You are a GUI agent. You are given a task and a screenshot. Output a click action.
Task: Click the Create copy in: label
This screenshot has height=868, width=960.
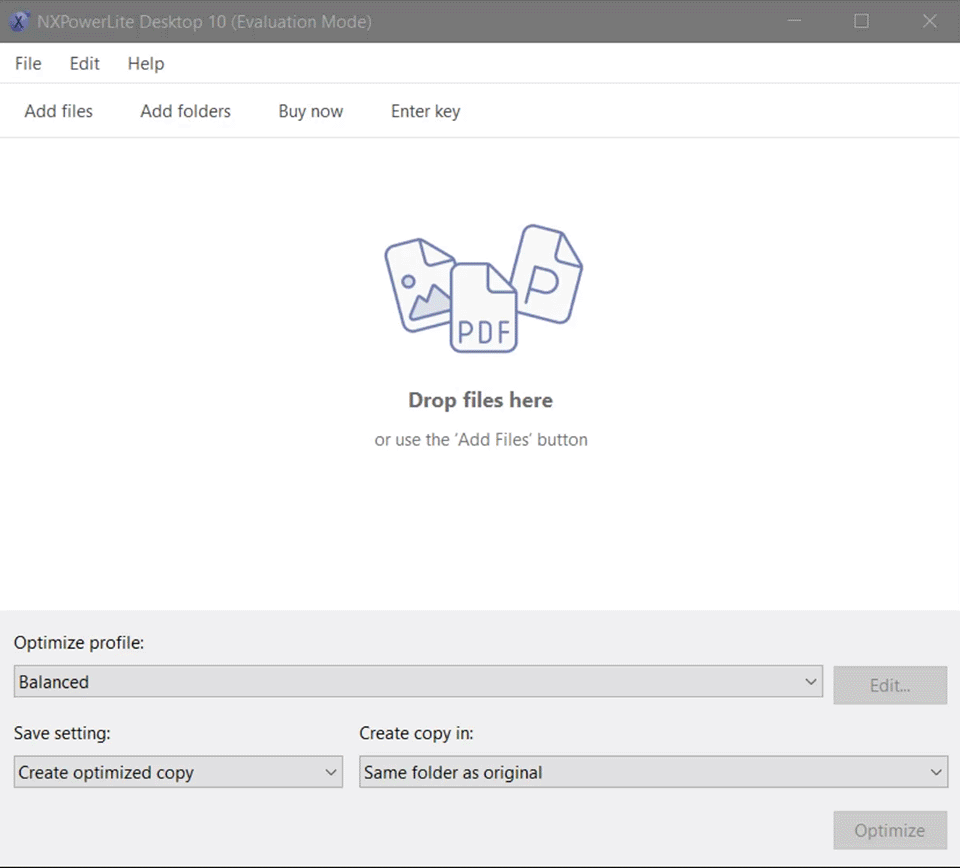(x=416, y=733)
